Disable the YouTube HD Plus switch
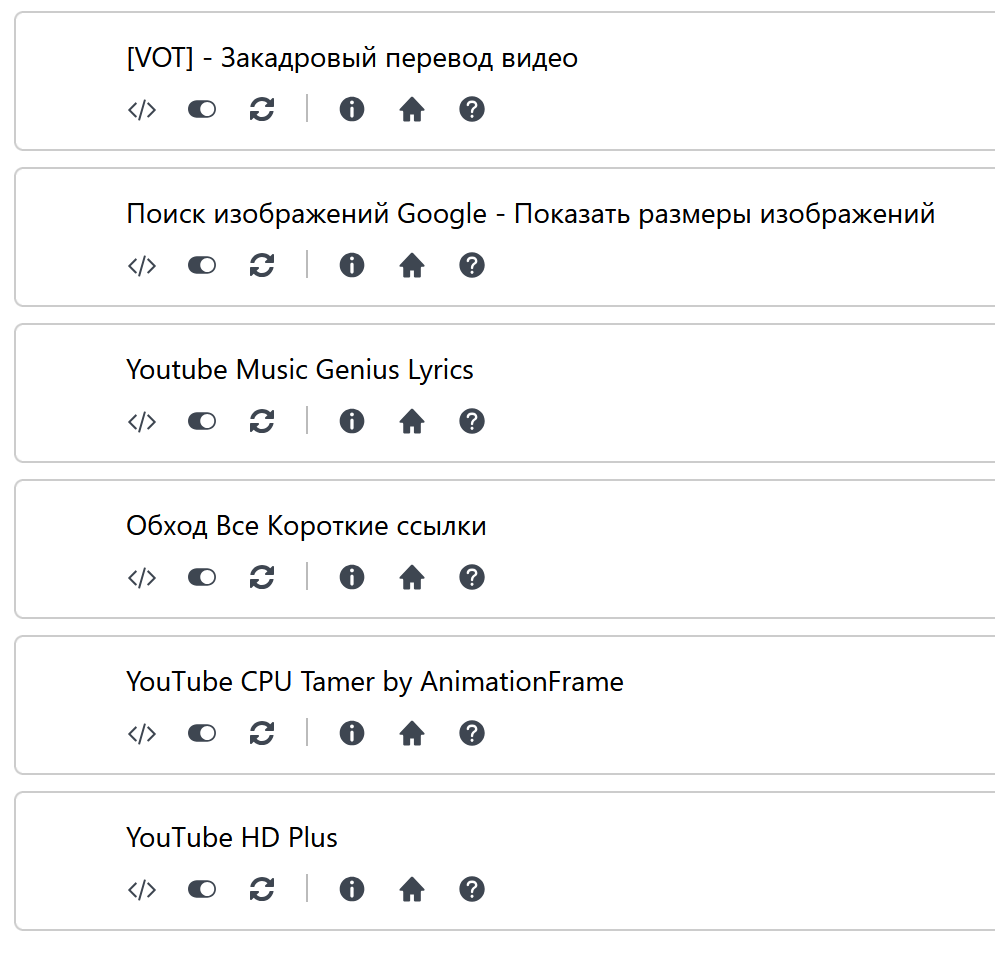 coord(202,889)
